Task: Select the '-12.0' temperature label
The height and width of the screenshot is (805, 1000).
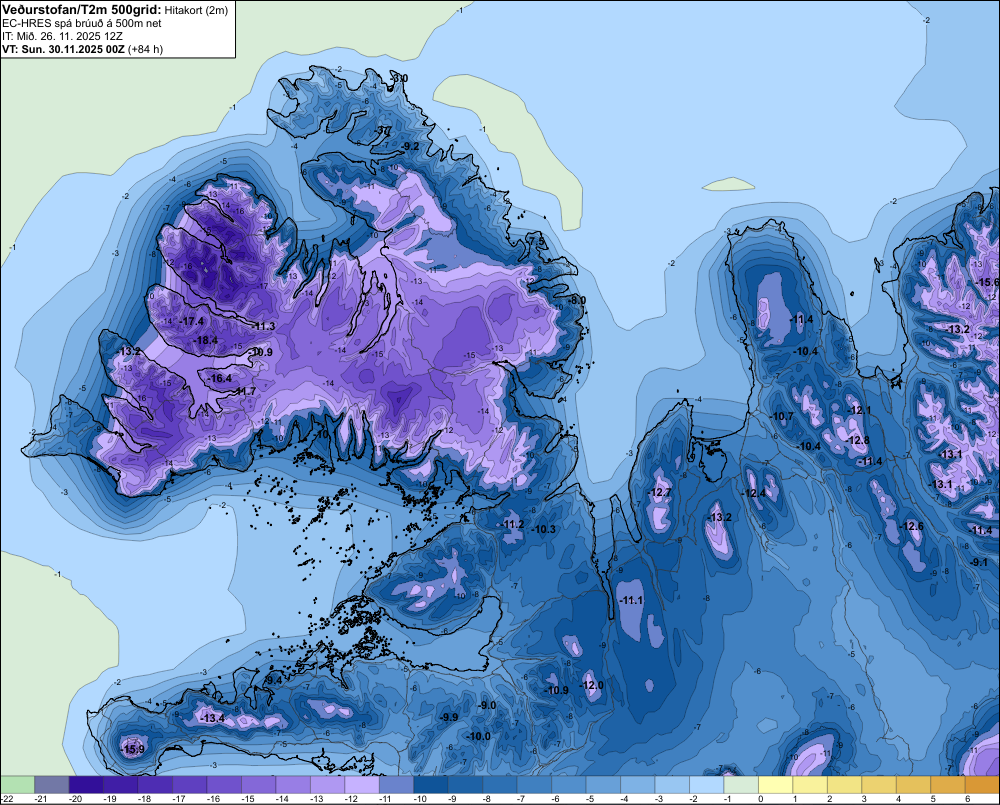Action: pyautogui.click(x=591, y=686)
